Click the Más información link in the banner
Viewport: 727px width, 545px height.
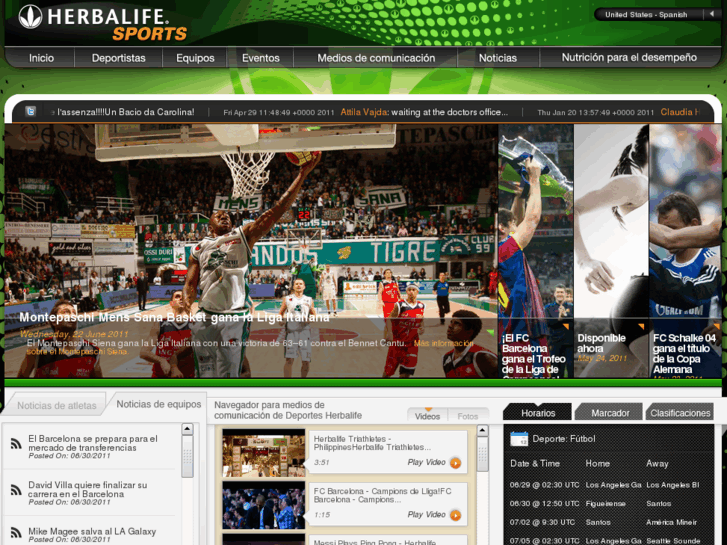click(443, 343)
